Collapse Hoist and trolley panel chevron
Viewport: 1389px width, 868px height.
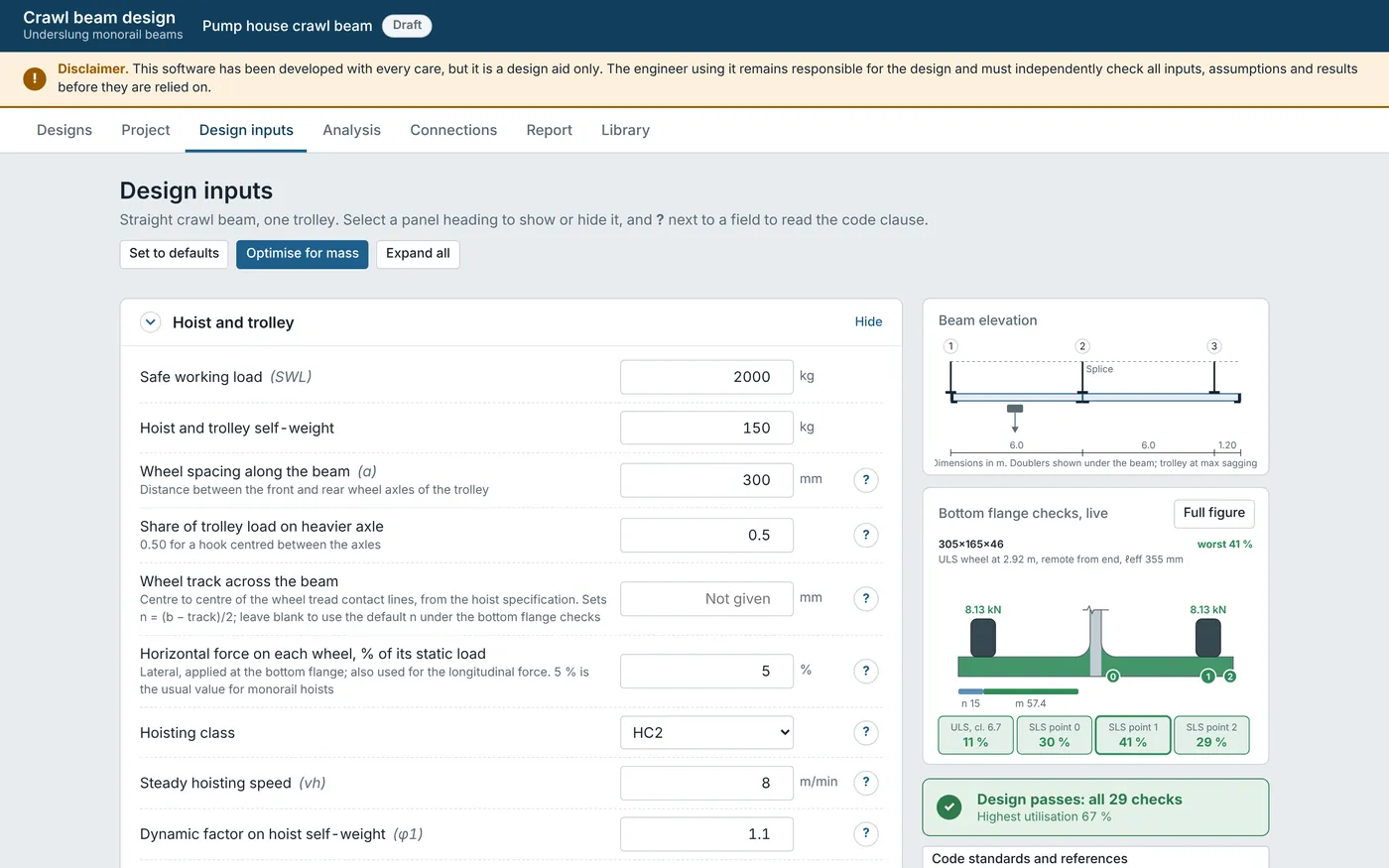pyautogui.click(x=150, y=322)
